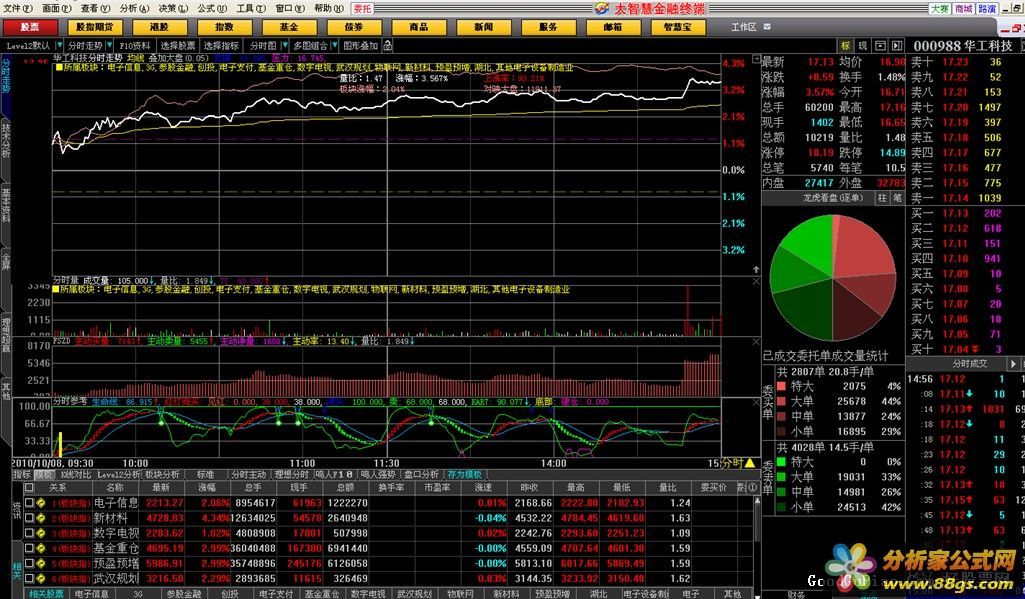Tick the checkbox for 武汉规划 row

[x=29, y=578]
